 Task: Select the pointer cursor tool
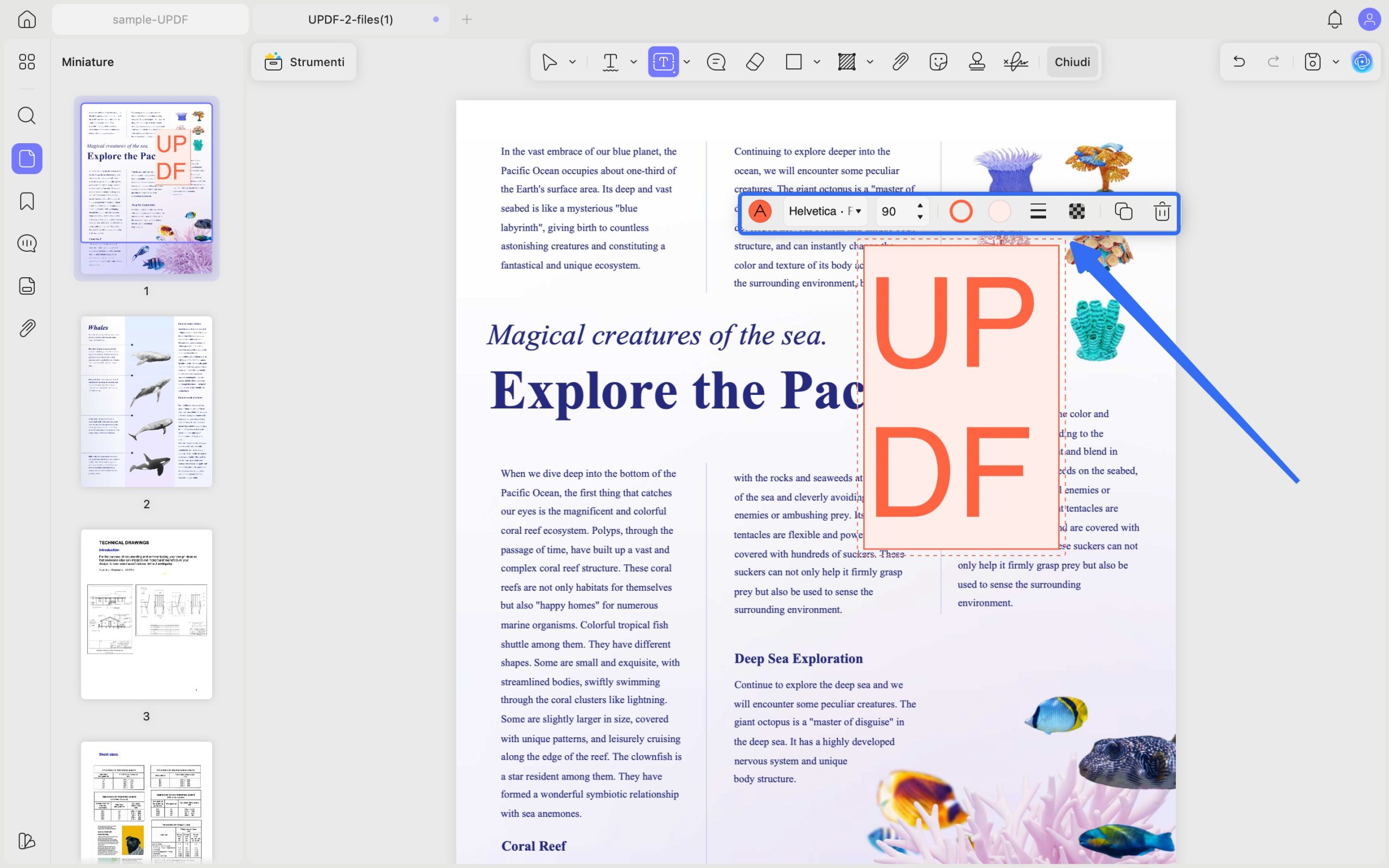coord(549,61)
